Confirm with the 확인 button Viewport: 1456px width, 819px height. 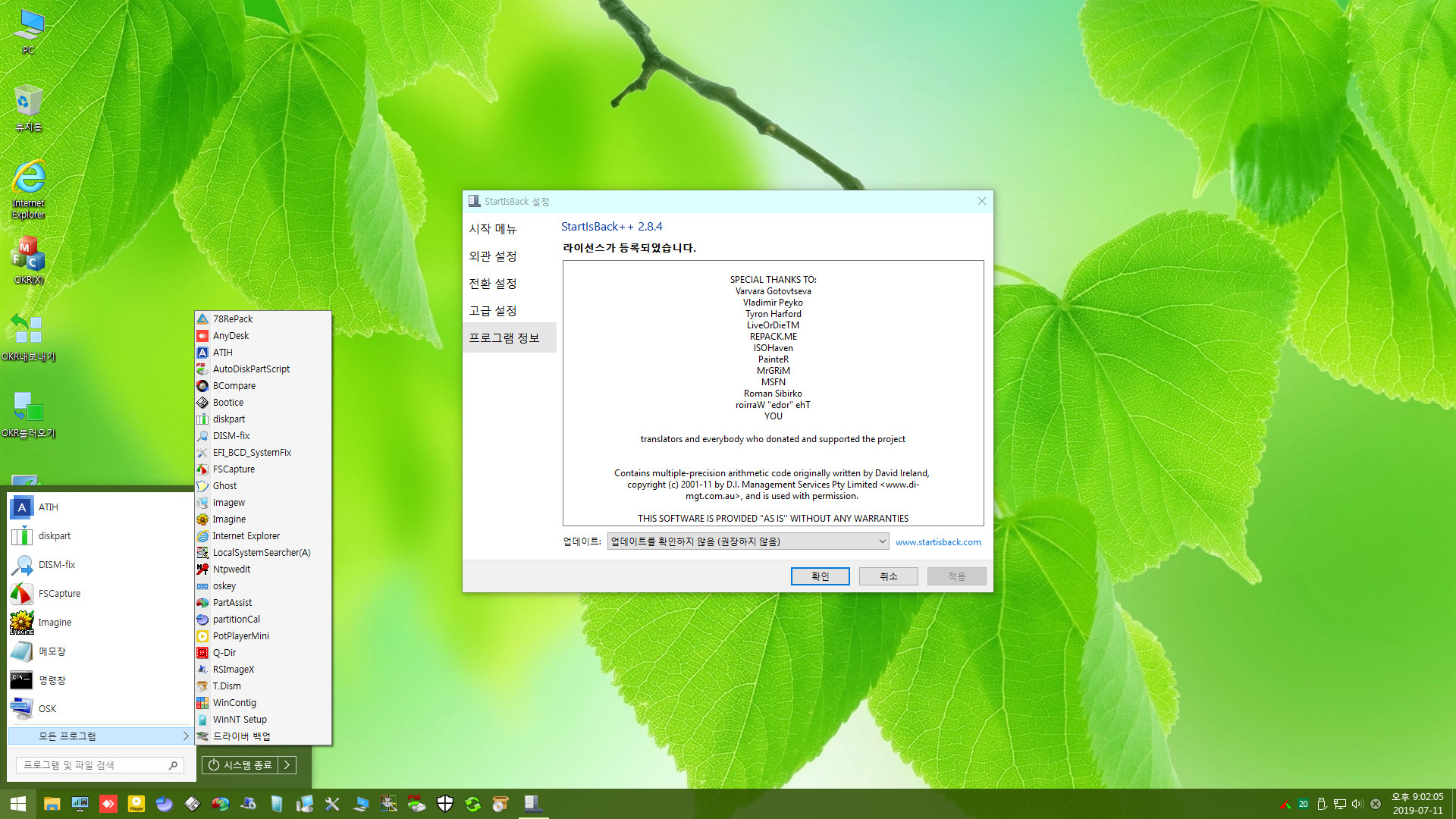click(821, 576)
